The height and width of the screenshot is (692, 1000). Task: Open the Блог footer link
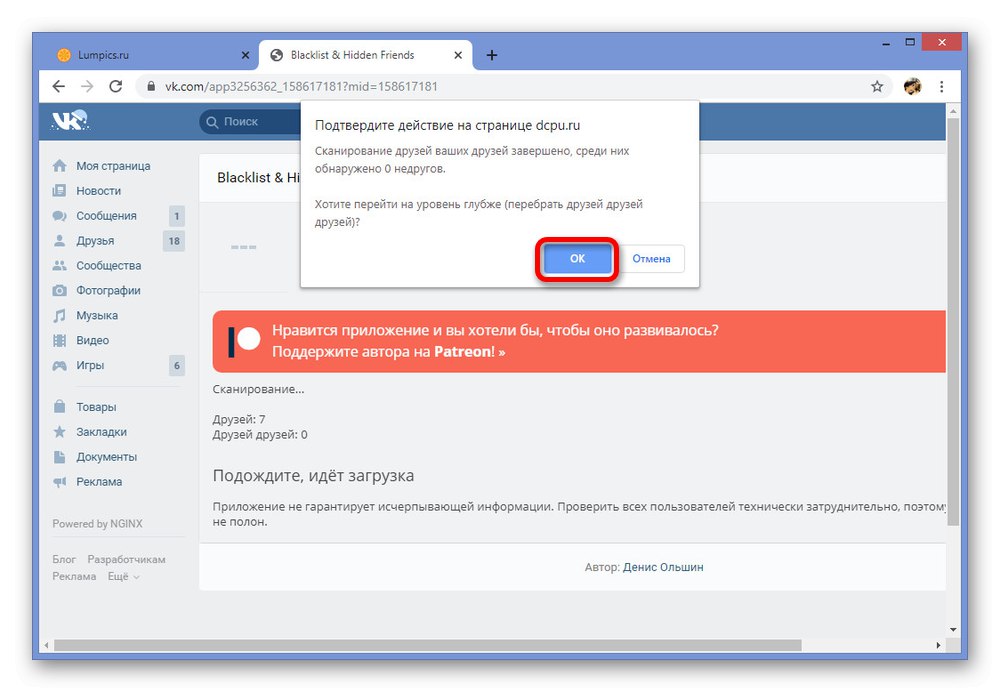(x=64, y=559)
